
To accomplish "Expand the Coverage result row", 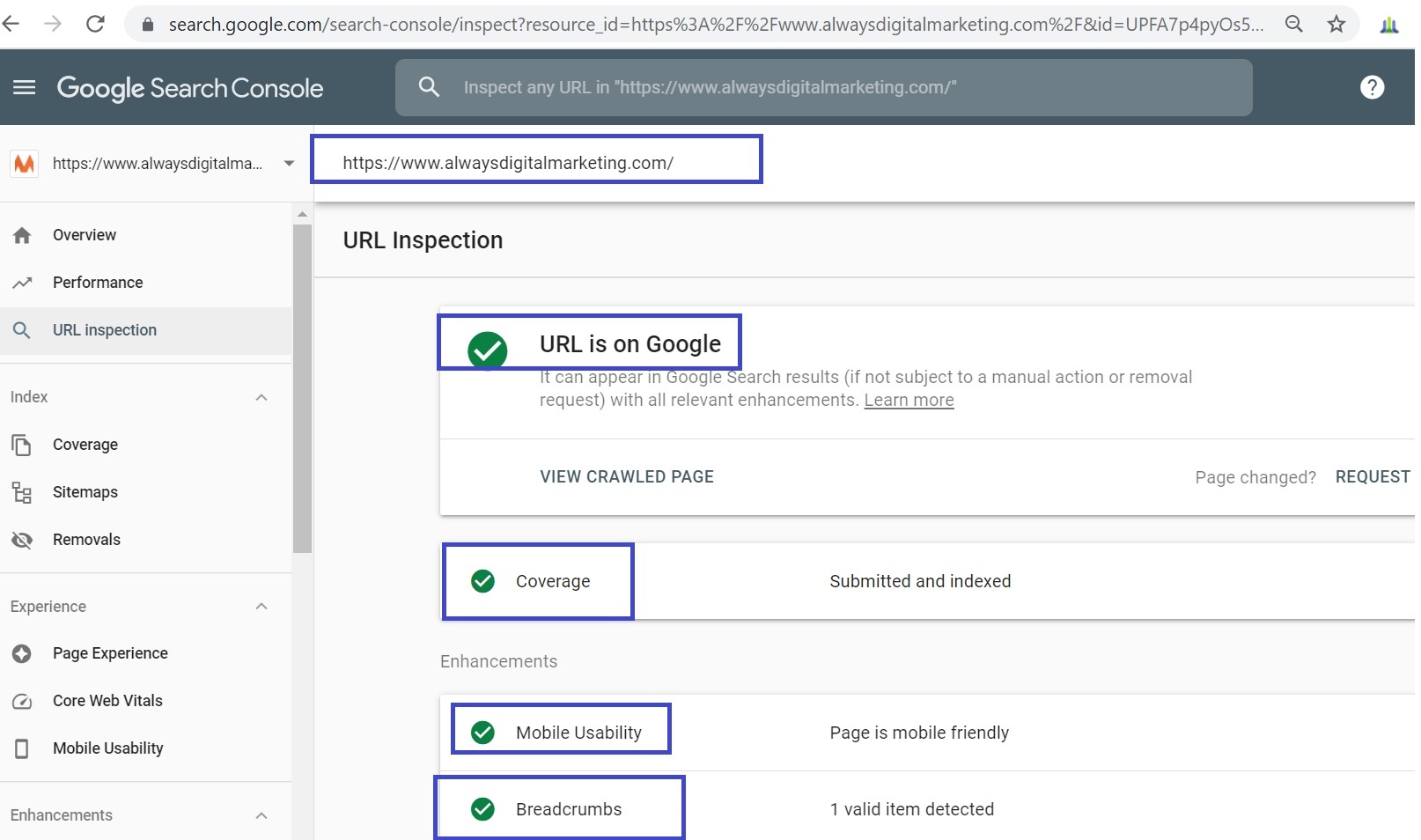I will coord(927,581).
